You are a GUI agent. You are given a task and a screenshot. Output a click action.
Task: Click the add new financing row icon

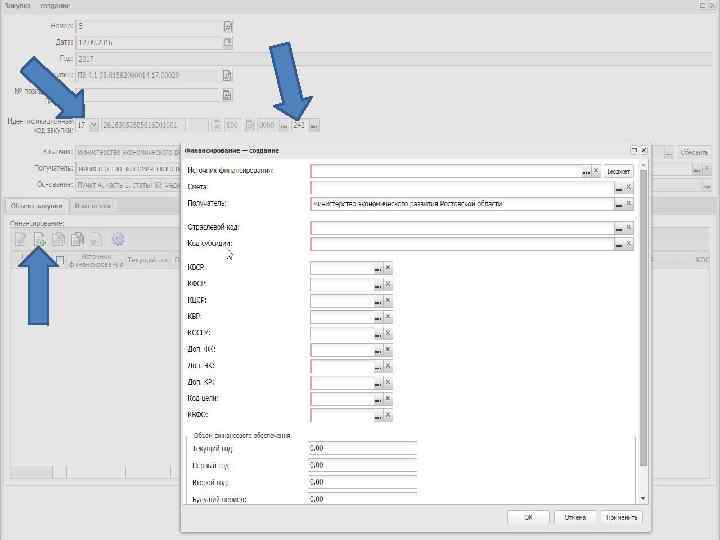click(x=40, y=239)
